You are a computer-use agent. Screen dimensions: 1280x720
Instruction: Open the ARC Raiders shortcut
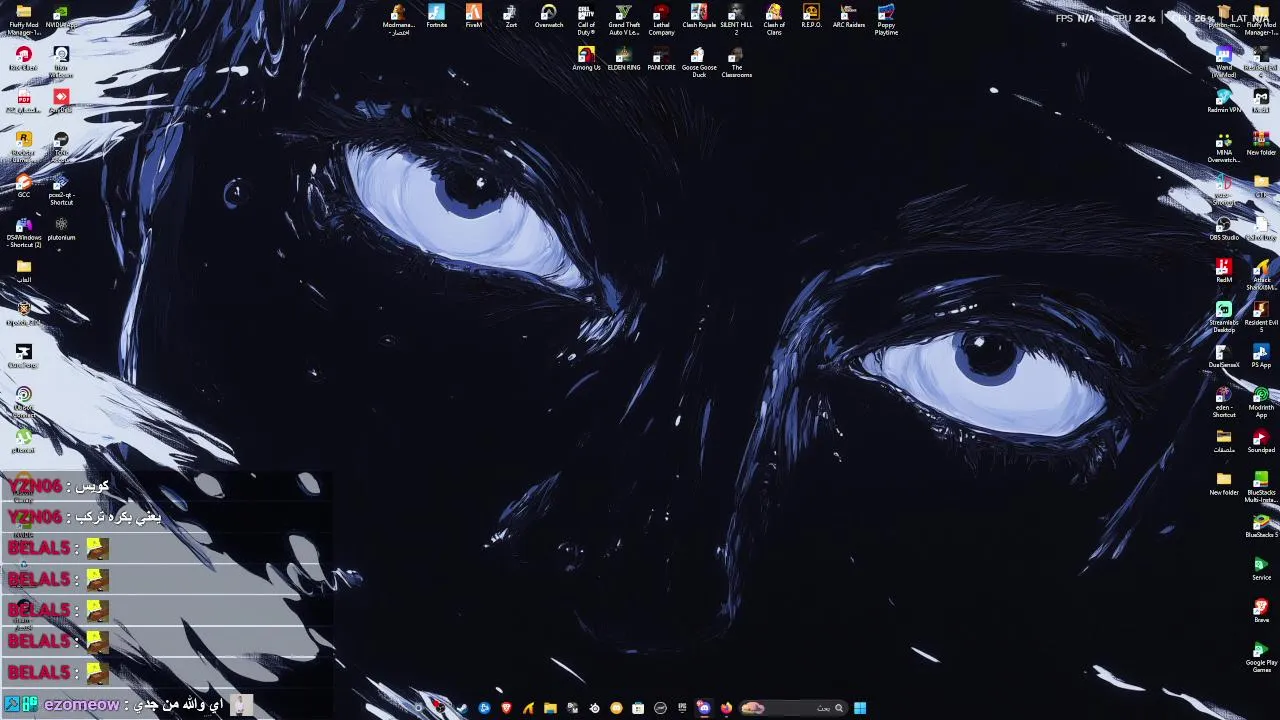click(849, 17)
